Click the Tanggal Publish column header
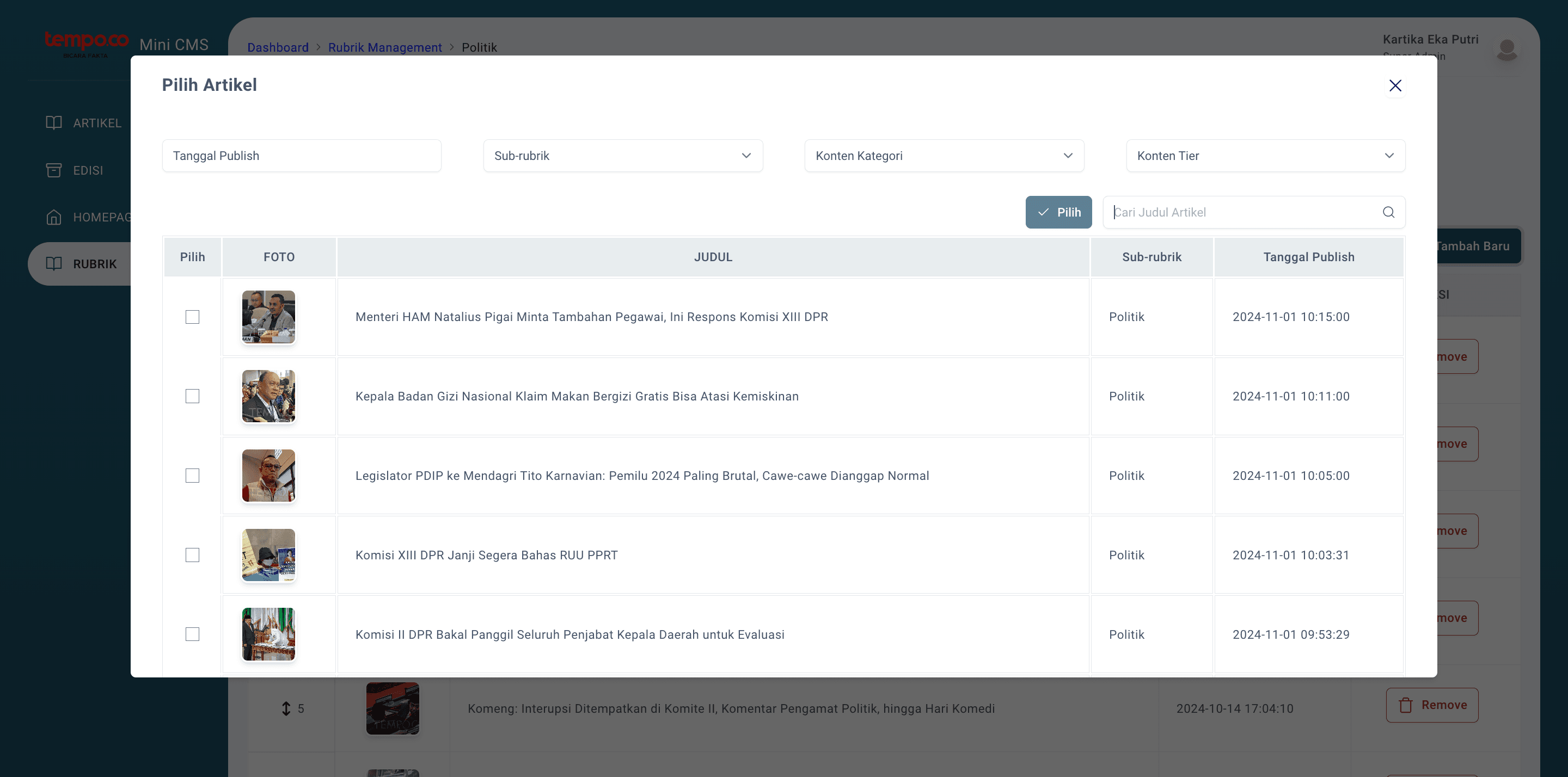Image resolution: width=1568 pixels, height=777 pixels. coord(1309,257)
